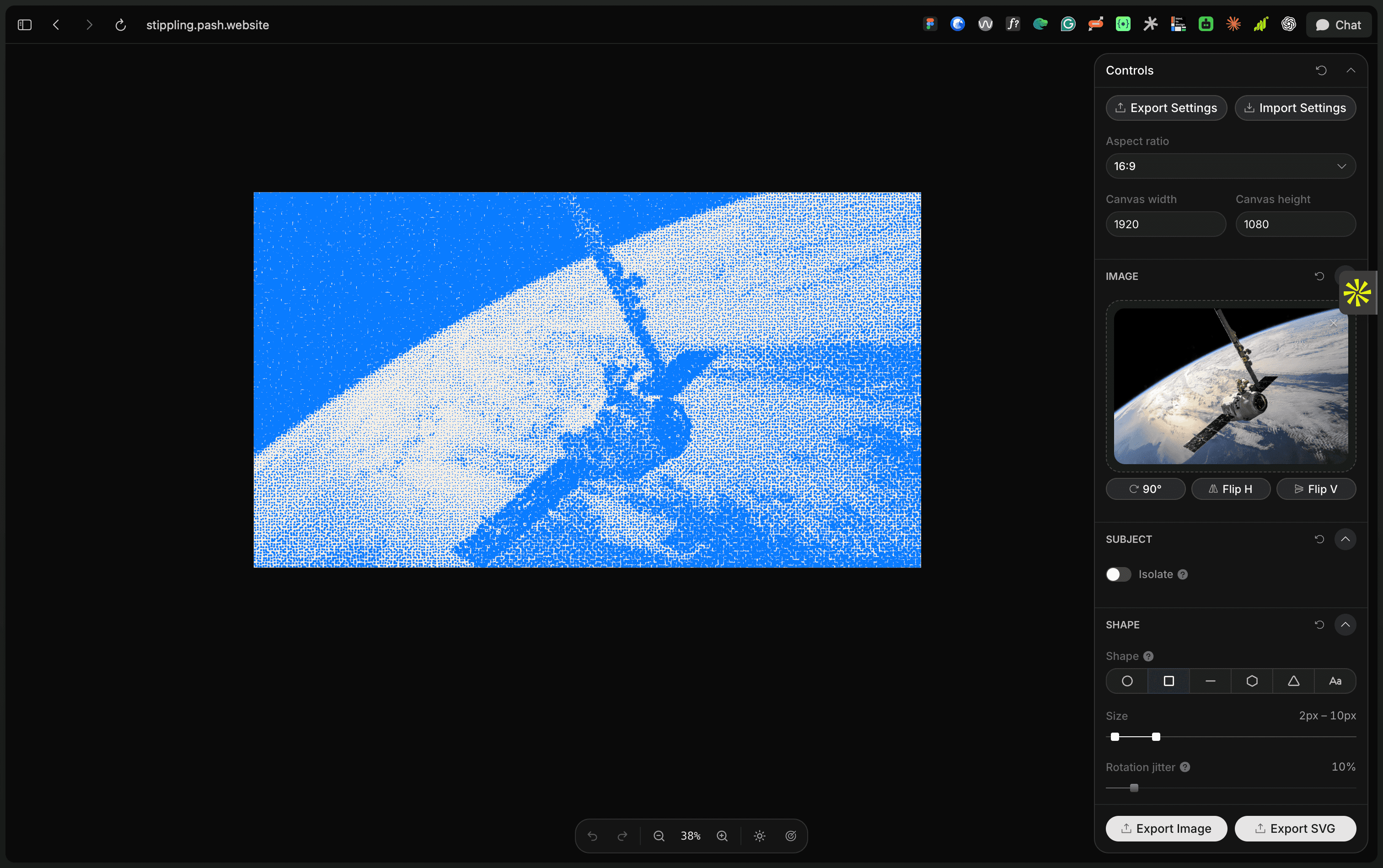The width and height of the screenshot is (1383, 868).
Task: Click the stippling.pash.website address bar
Action: pos(207,25)
